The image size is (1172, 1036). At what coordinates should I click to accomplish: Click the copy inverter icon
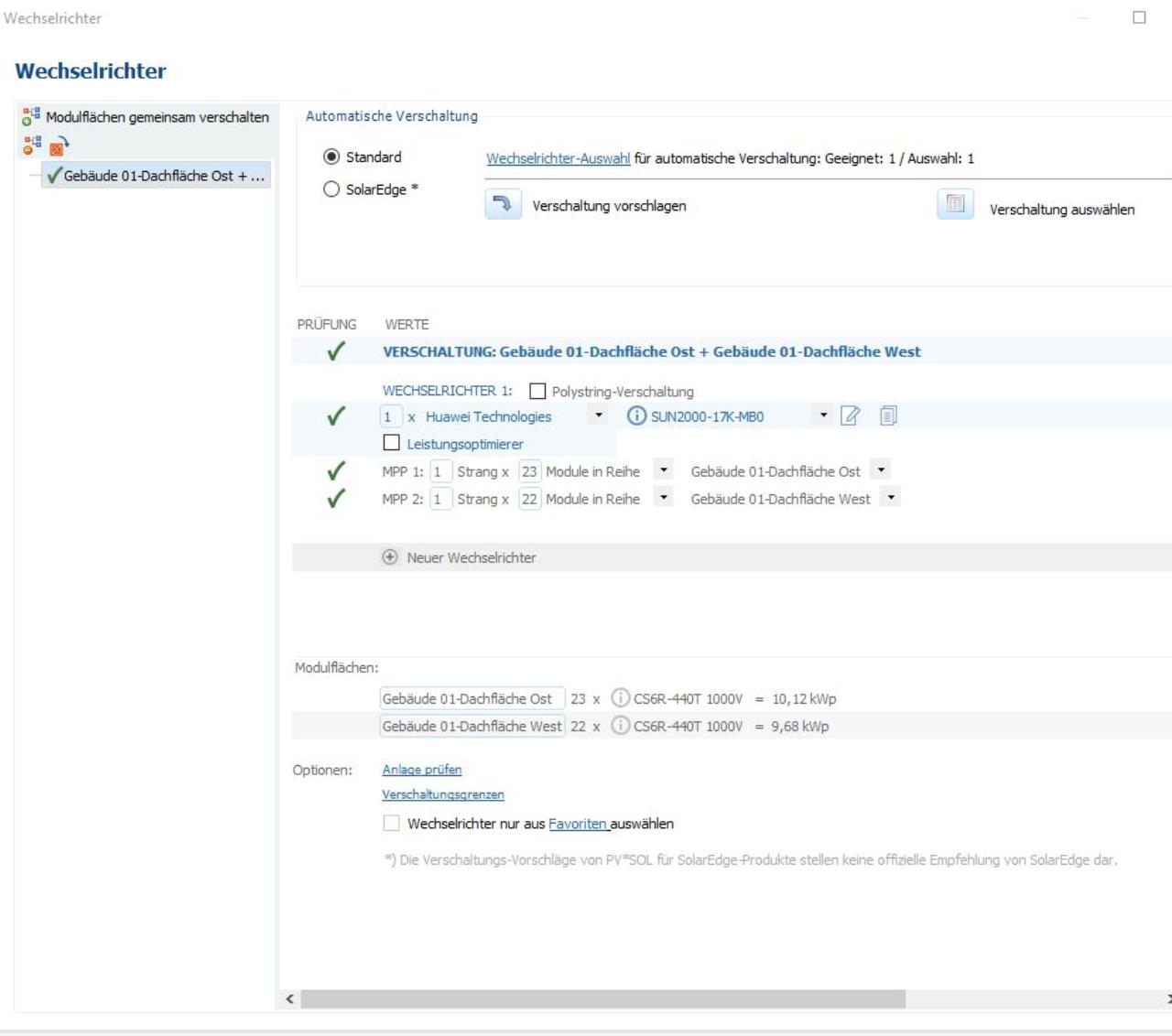pyautogui.click(x=887, y=416)
